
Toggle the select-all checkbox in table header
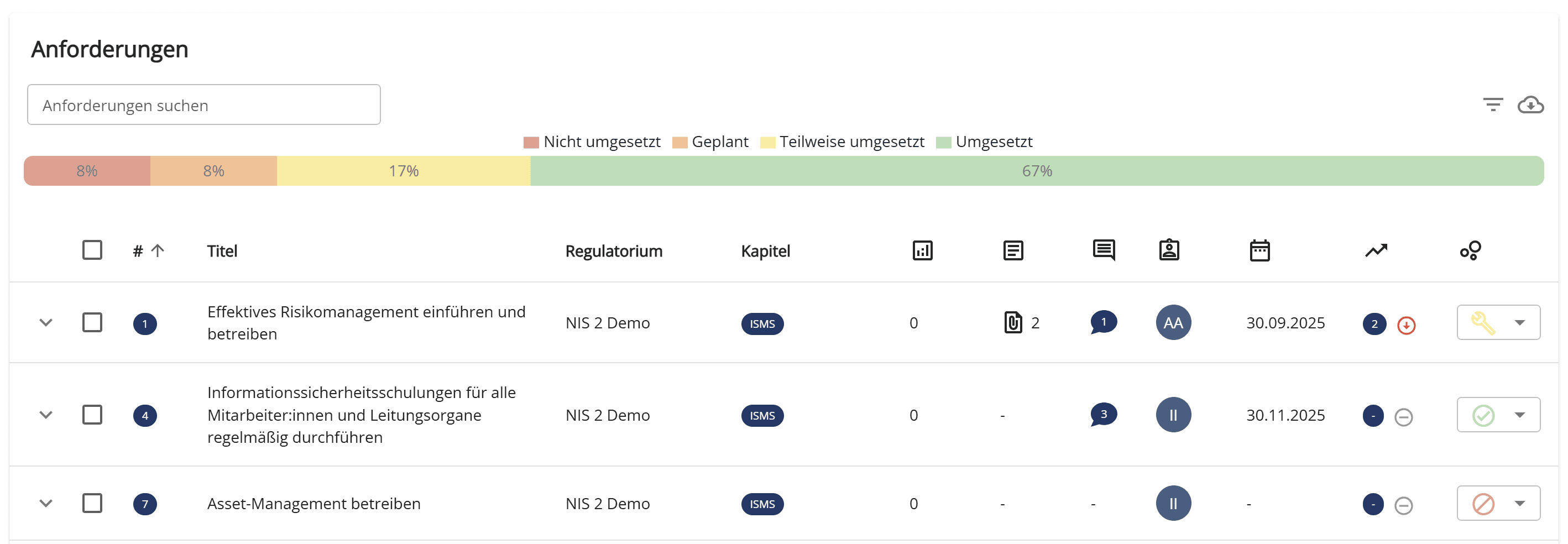point(92,250)
